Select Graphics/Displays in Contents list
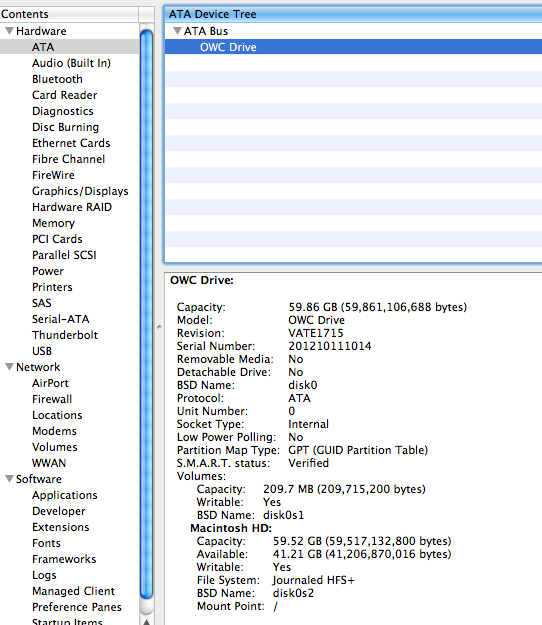The height and width of the screenshot is (625, 542). [80, 191]
